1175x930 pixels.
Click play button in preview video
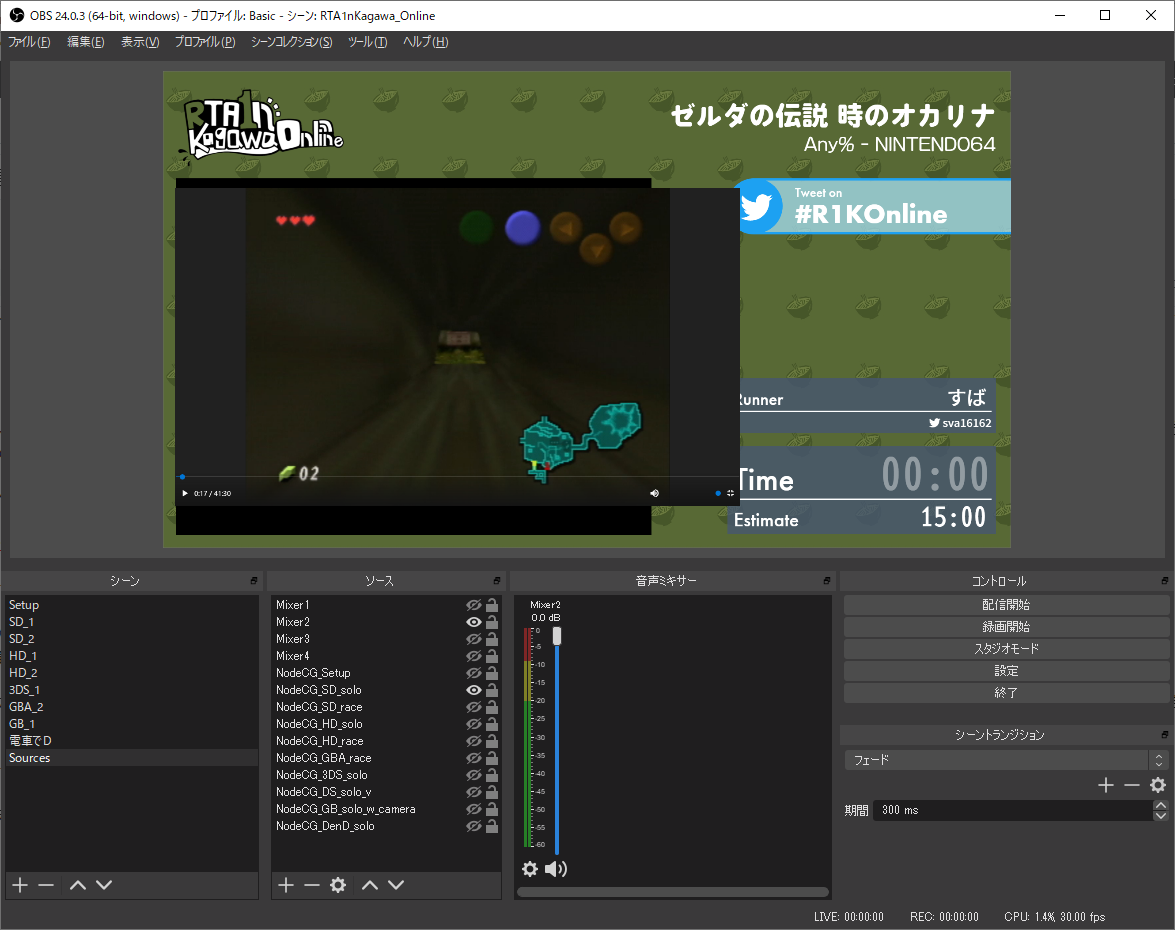[185, 493]
